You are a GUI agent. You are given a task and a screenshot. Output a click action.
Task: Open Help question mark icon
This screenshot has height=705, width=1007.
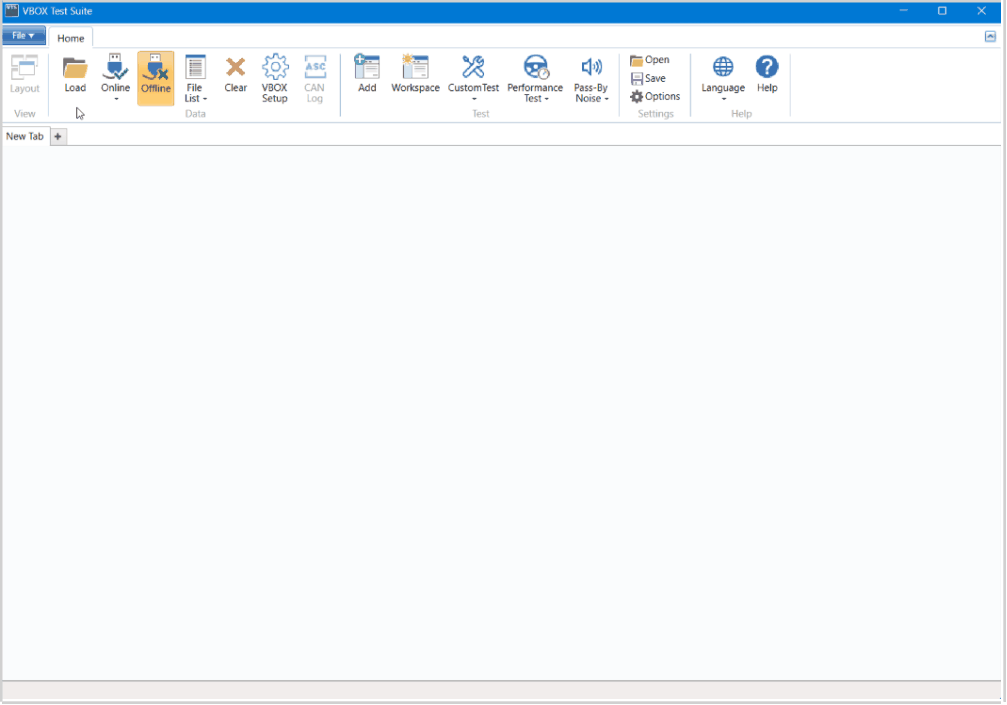767,69
